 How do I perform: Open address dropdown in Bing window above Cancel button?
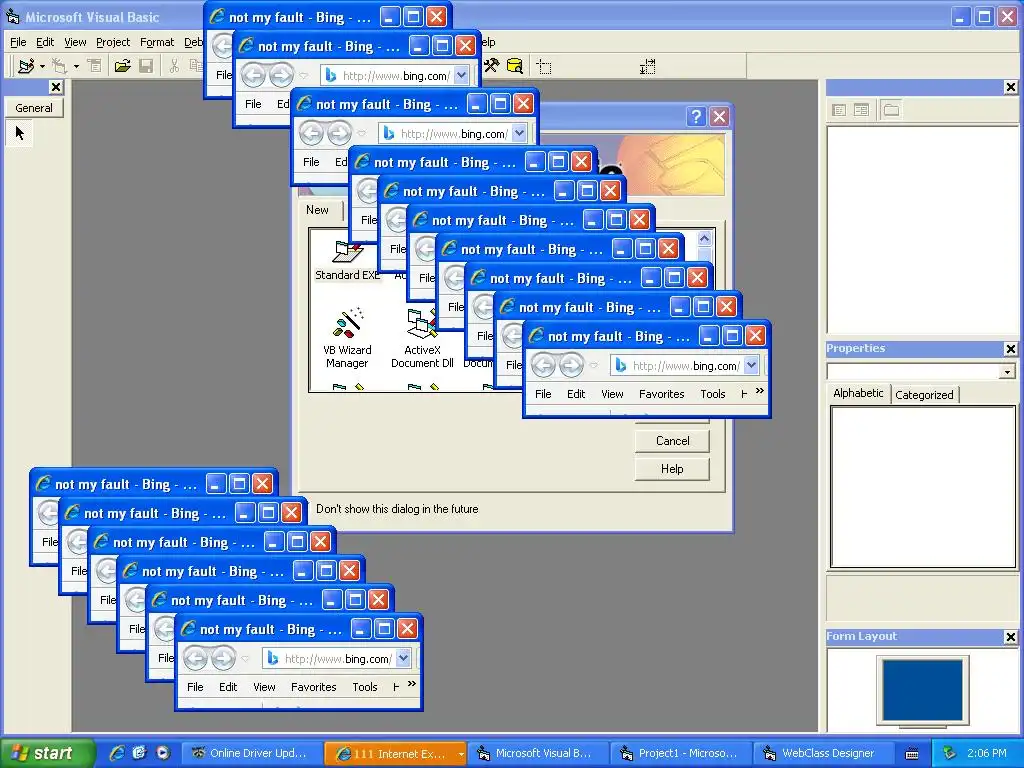(x=752, y=366)
